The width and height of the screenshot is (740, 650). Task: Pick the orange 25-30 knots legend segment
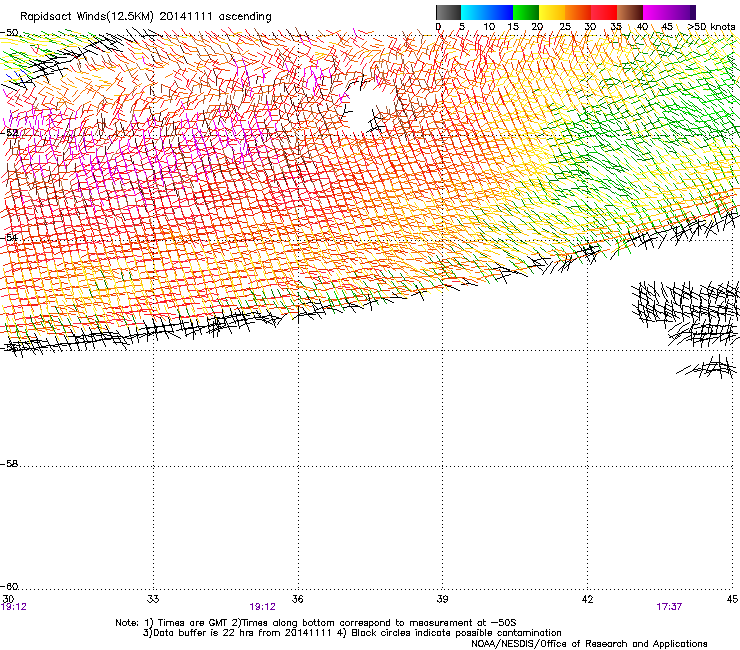(x=578, y=12)
